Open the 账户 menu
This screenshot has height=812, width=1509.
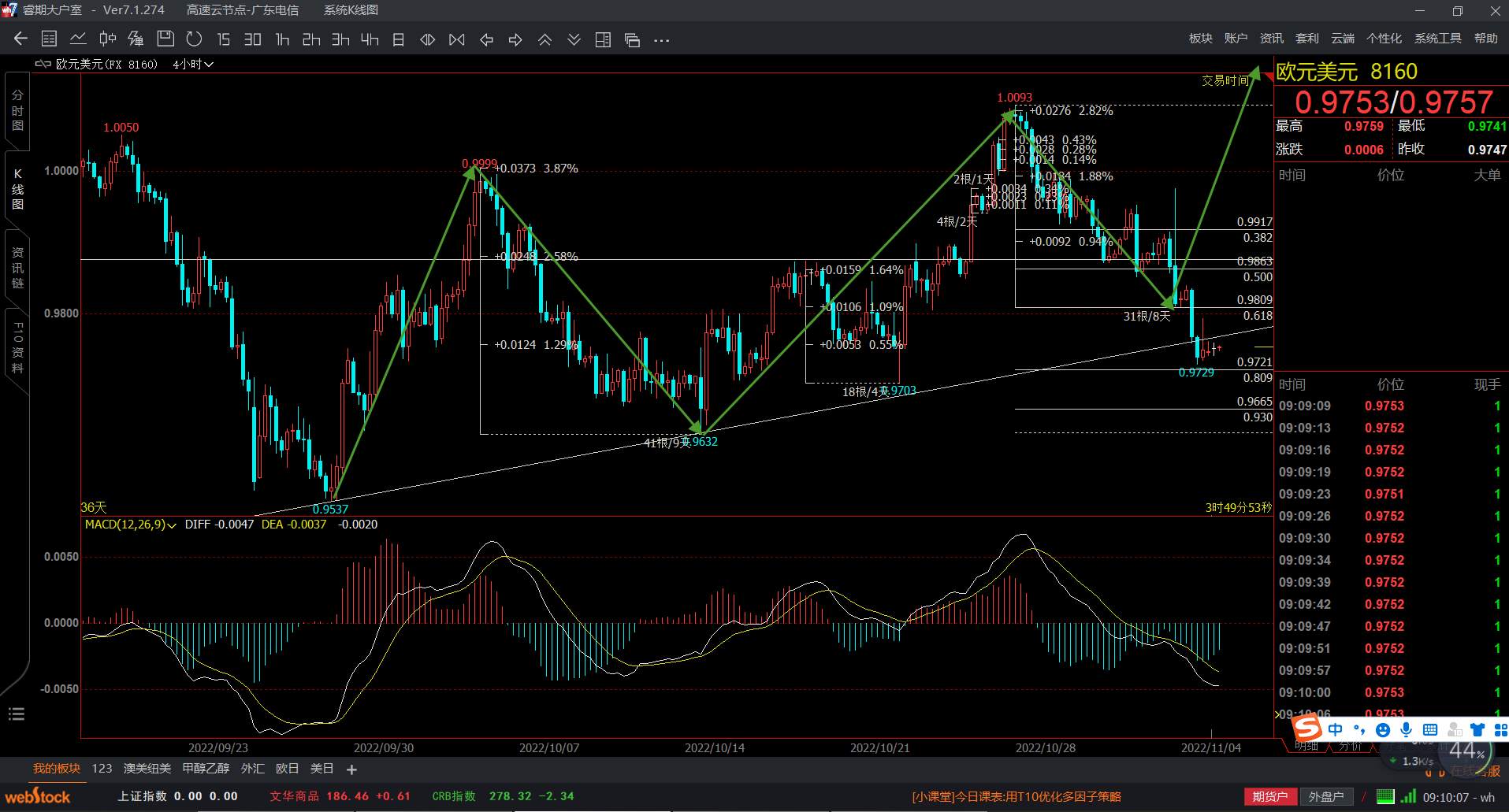click(x=1236, y=39)
